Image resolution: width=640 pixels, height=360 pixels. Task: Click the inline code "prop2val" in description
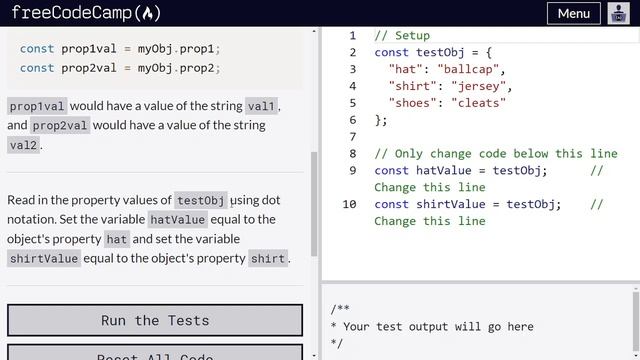[60, 126]
